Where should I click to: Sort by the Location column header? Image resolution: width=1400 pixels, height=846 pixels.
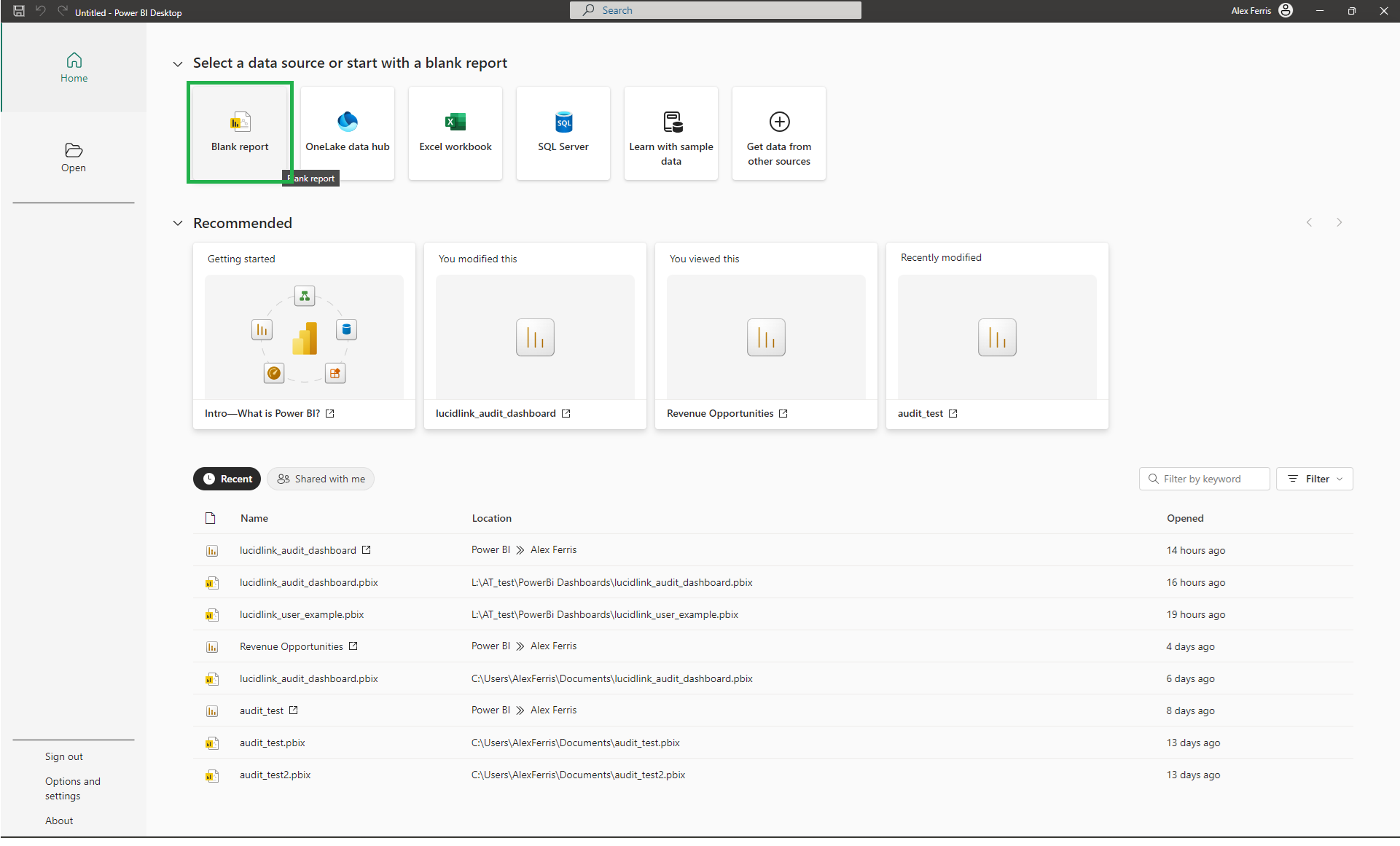tap(492, 518)
